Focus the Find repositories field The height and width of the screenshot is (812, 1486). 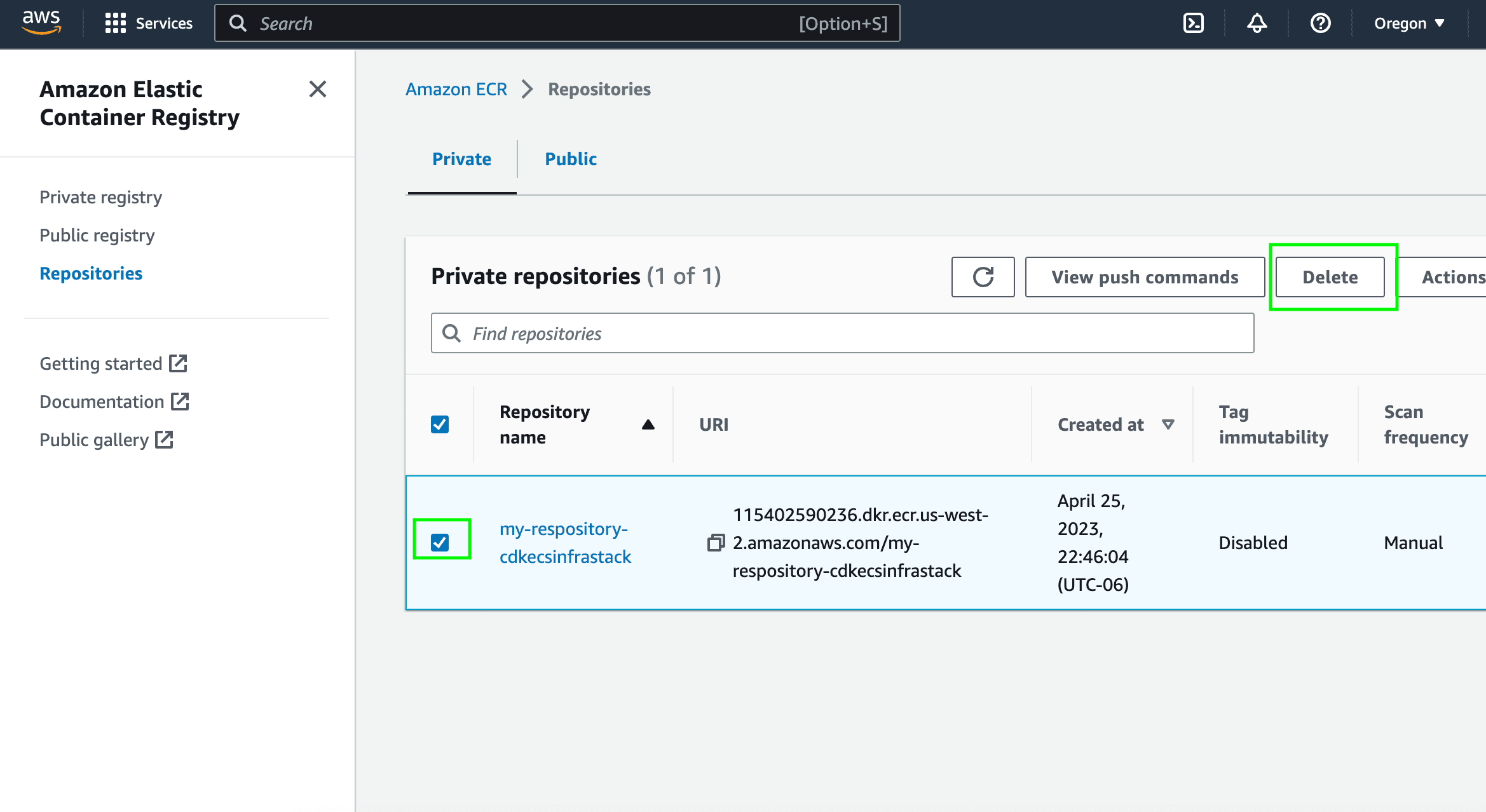coord(843,333)
